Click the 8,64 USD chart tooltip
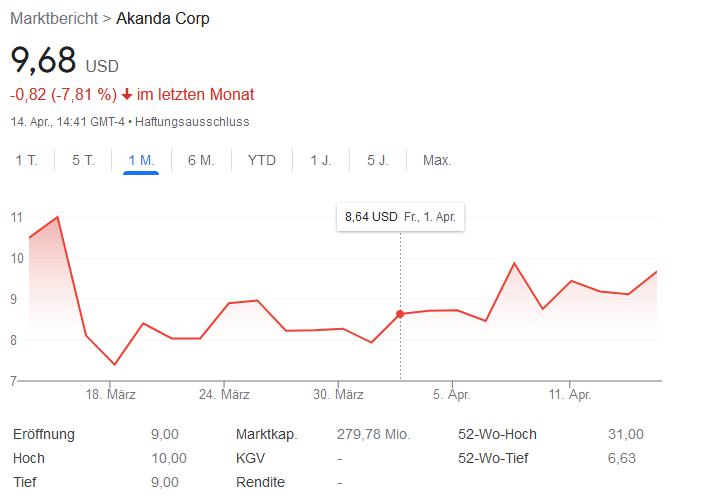The width and height of the screenshot is (708, 498). [402, 217]
